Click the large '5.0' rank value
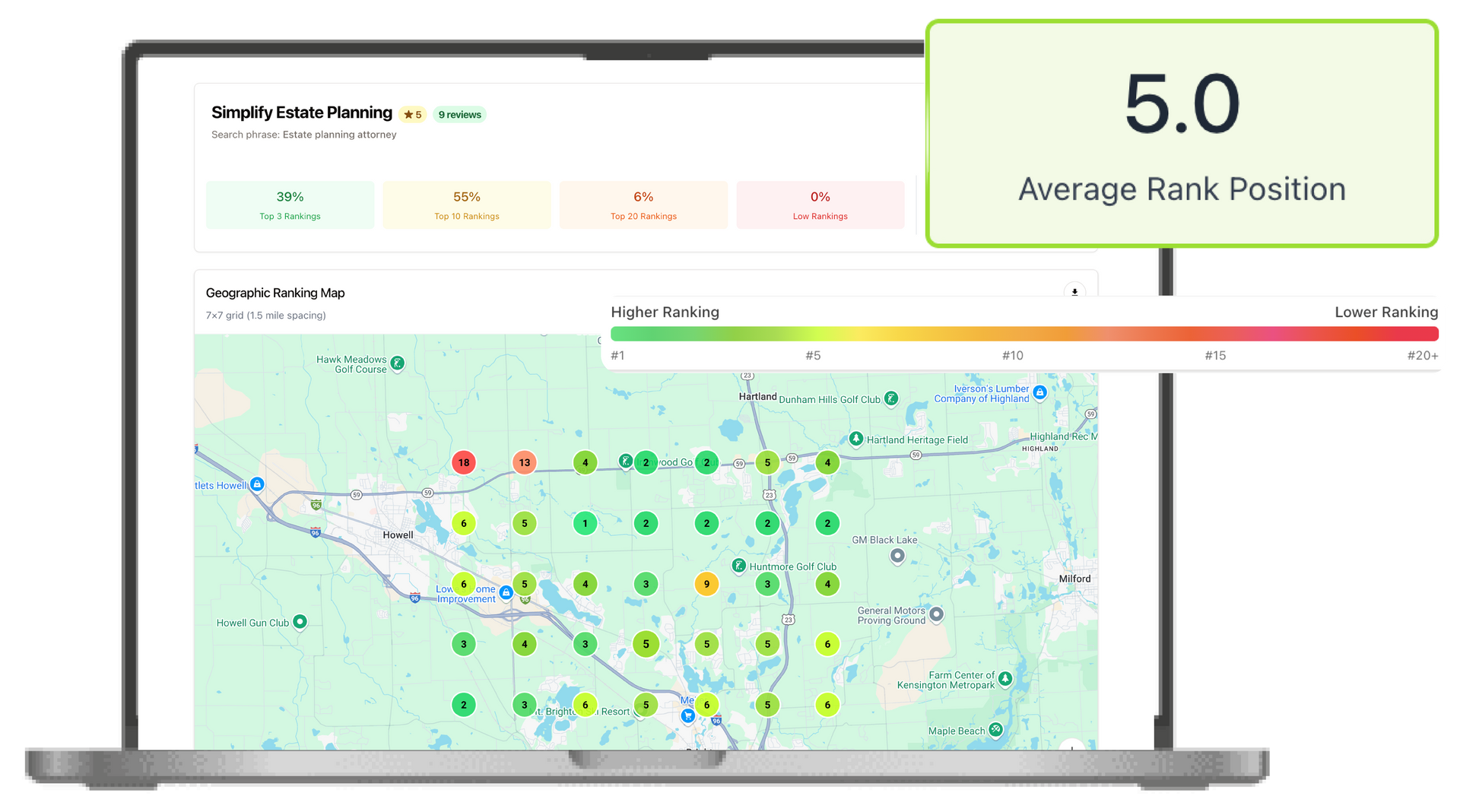 (1182, 104)
